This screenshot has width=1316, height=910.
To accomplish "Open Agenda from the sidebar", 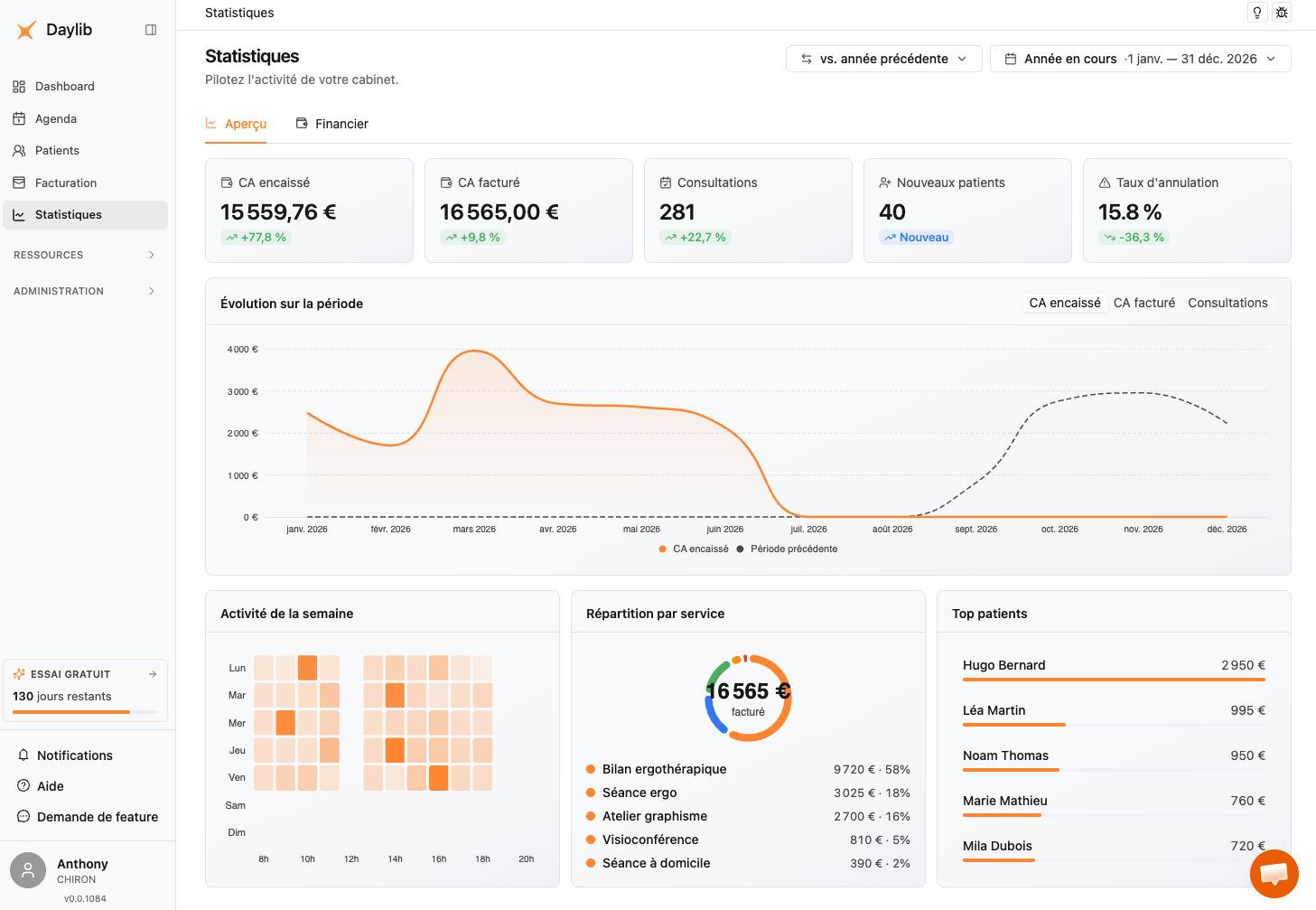I will click(x=85, y=118).
